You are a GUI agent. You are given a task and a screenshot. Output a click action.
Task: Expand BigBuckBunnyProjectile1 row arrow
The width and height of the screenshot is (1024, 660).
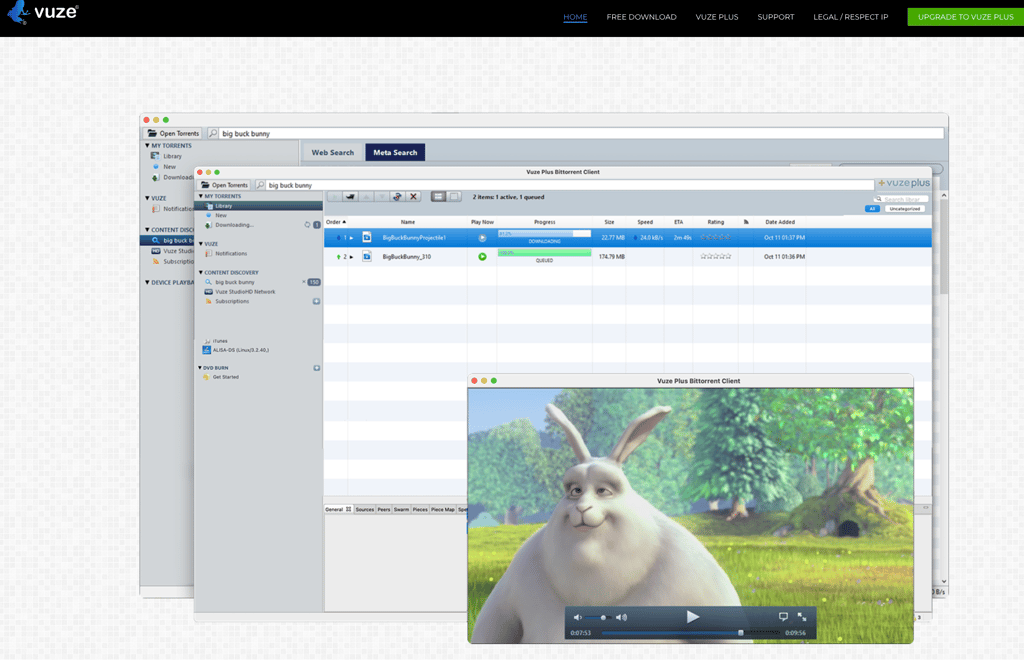point(351,238)
